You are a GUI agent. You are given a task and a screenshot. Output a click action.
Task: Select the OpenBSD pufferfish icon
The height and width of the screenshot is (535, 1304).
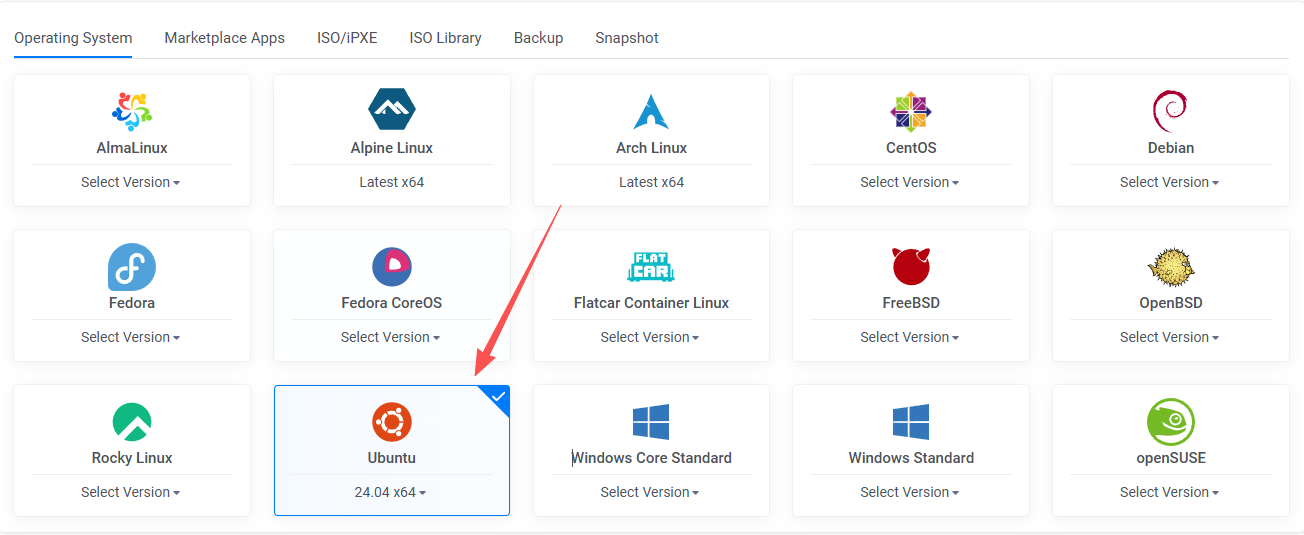point(1170,267)
